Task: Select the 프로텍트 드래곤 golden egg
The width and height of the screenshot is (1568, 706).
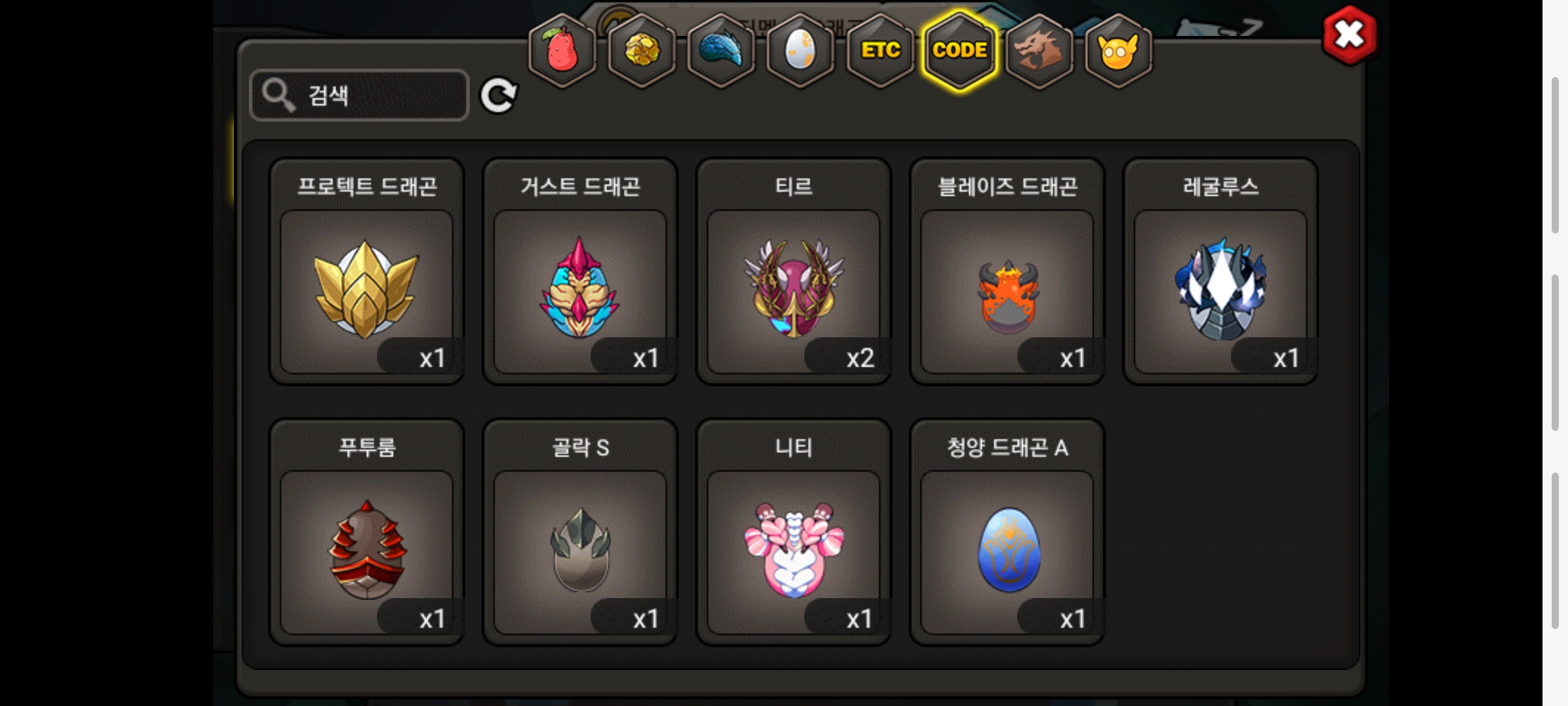Action: pyautogui.click(x=367, y=271)
